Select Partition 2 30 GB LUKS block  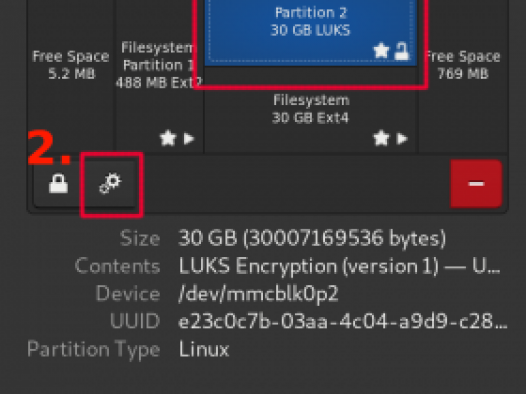point(311,32)
